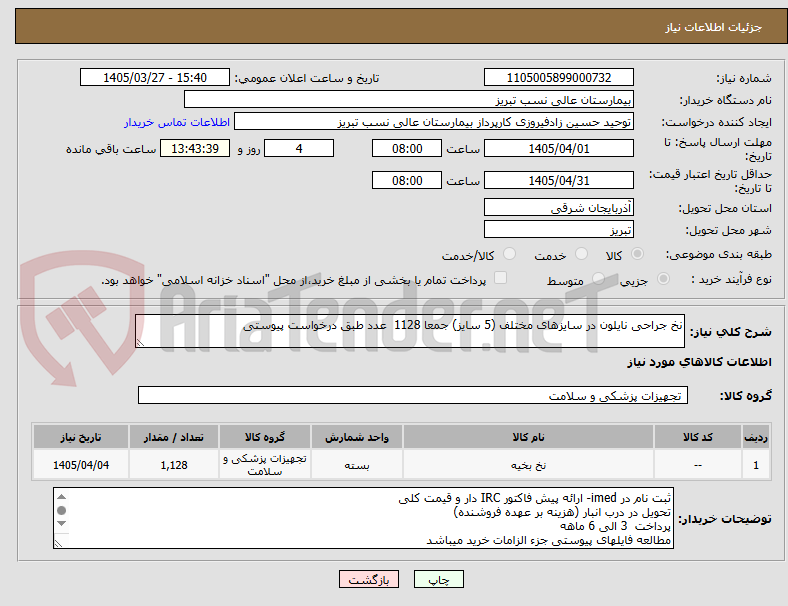The height and width of the screenshot is (606, 788).
Task: Toggle the Islamic treasury payment checkbox
Action: pyautogui.click(x=501, y=278)
